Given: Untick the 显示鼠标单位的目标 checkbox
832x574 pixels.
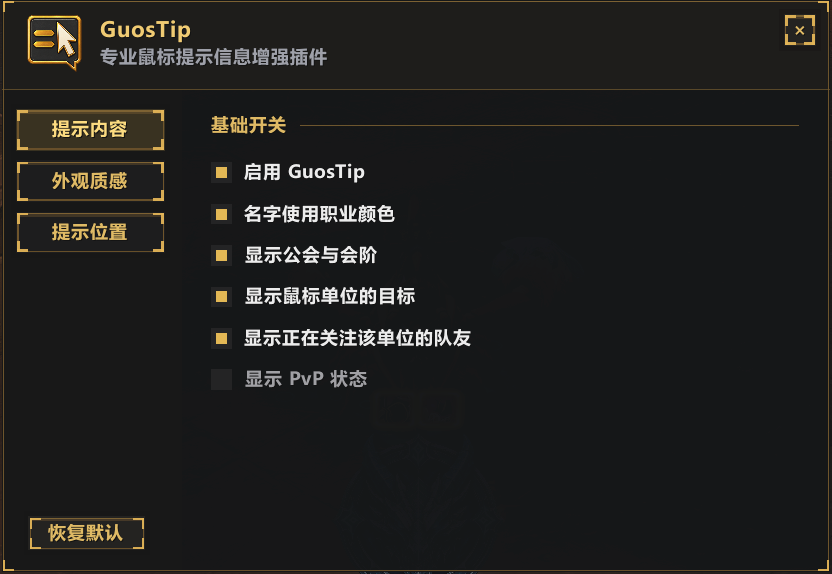Looking at the screenshot, I should click(x=221, y=297).
